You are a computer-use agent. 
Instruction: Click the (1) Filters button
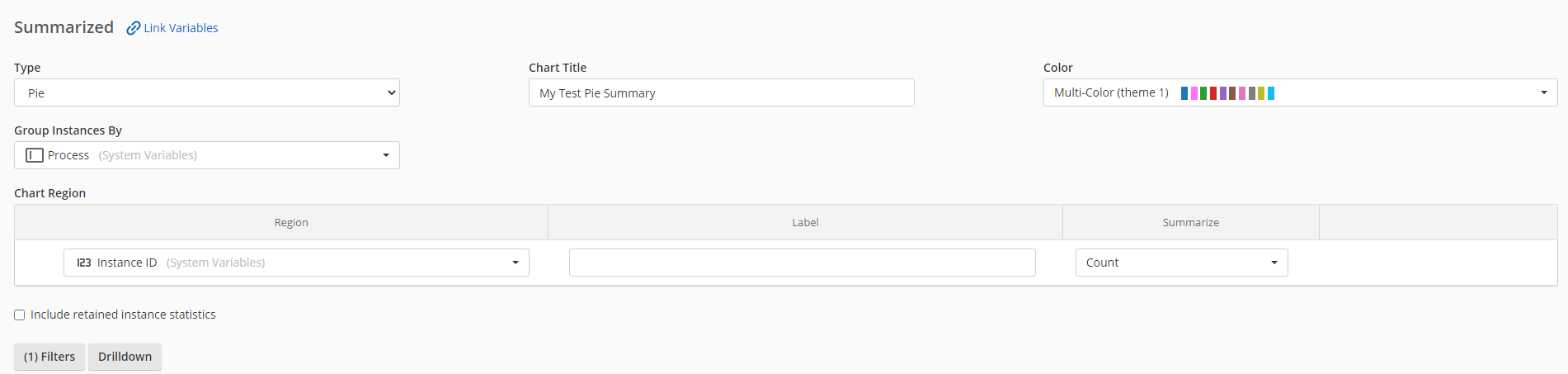tap(49, 357)
